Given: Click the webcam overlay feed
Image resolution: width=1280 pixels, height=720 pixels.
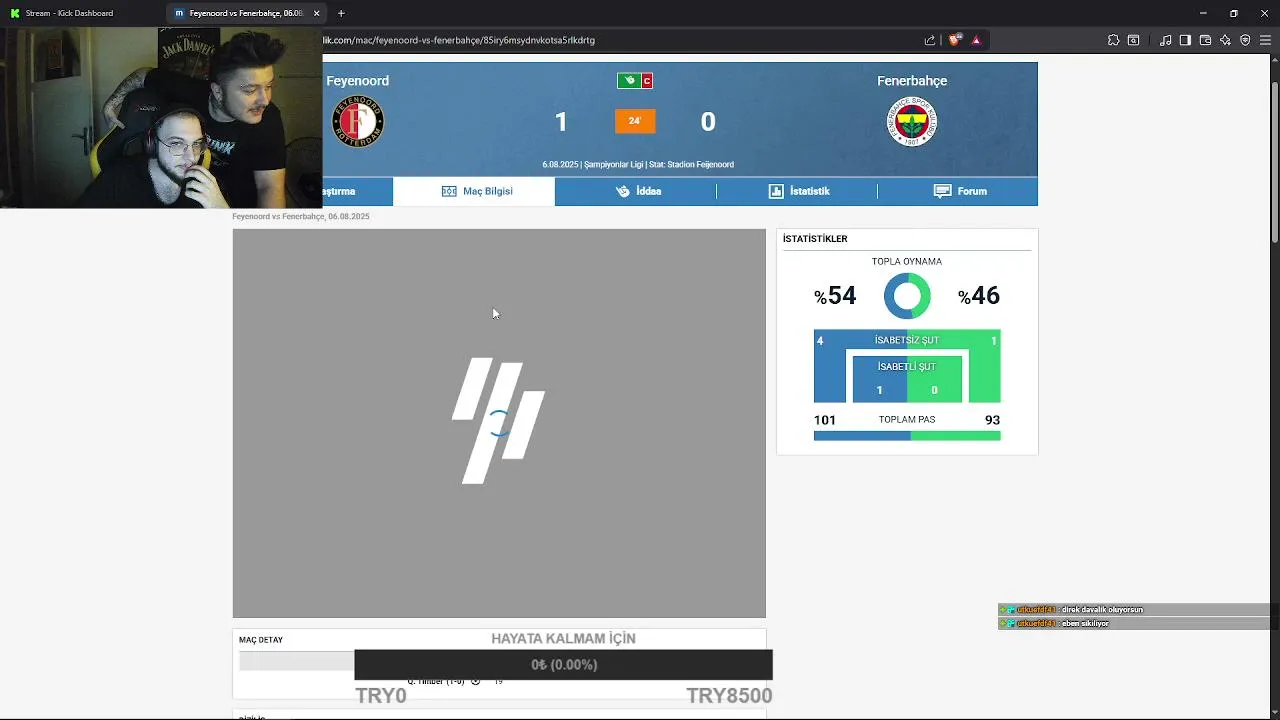Looking at the screenshot, I should [161, 117].
